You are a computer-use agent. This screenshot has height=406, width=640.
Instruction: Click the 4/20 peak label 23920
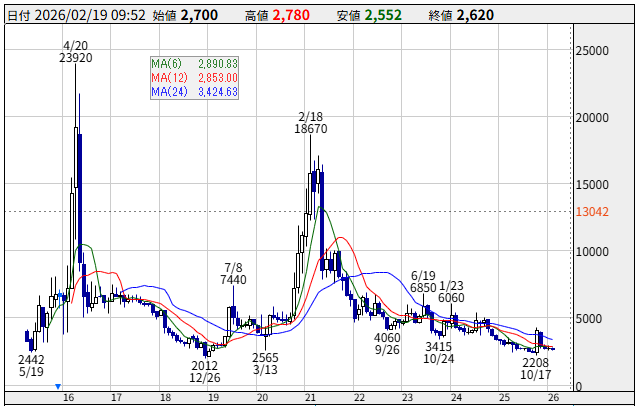point(76,59)
